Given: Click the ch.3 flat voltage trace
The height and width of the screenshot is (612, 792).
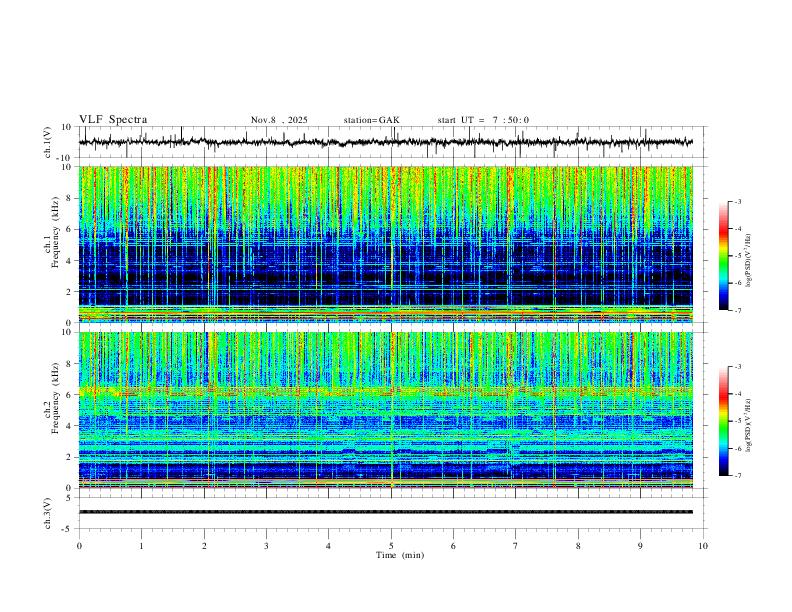Looking at the screenshot, I should 386,512.
